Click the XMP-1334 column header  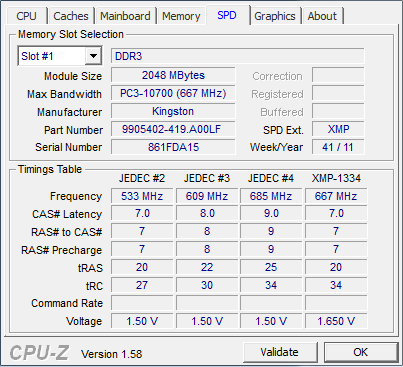click(x=336, y=178)
